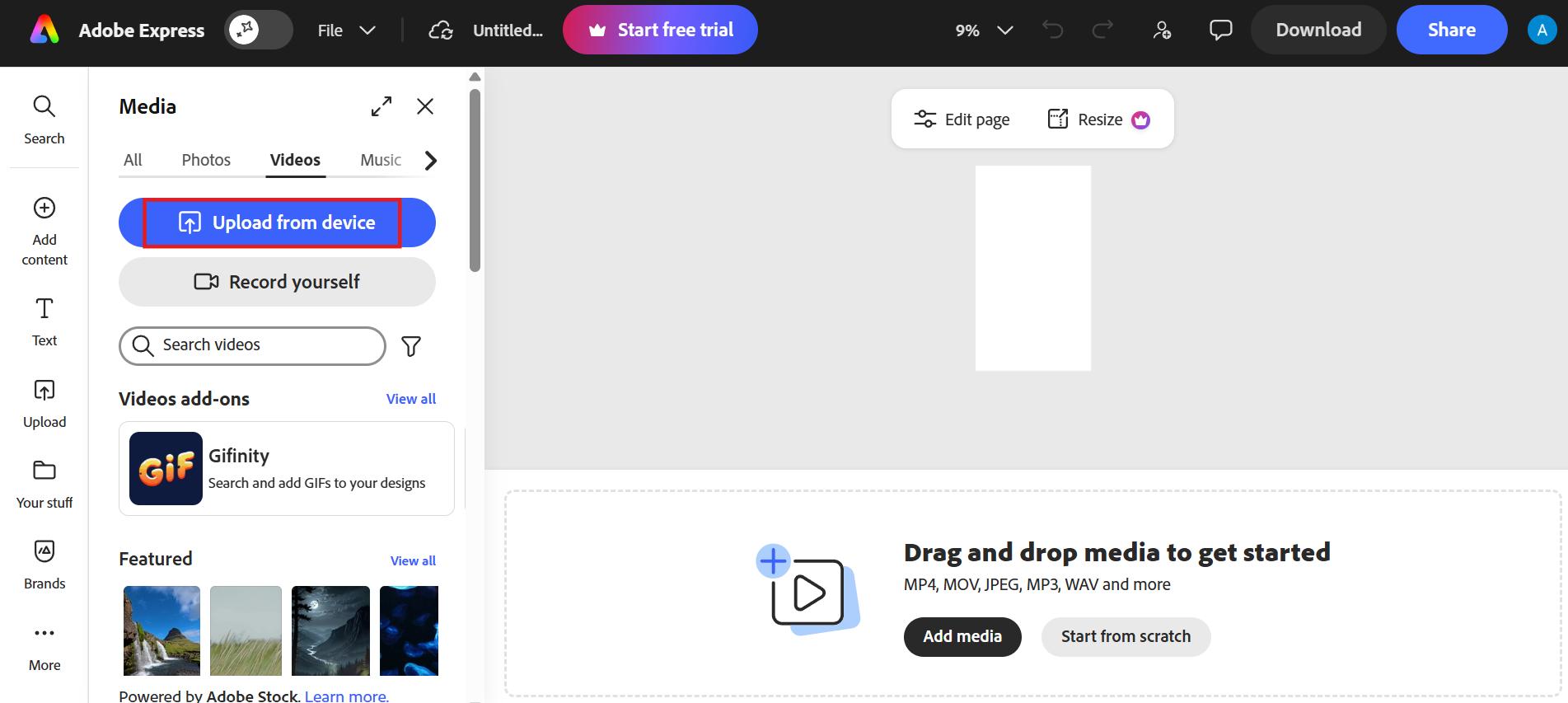Click Record yourself button
Image resolution: width=1568 pixels, height=703 pixels.
click(x=277, y=282)
